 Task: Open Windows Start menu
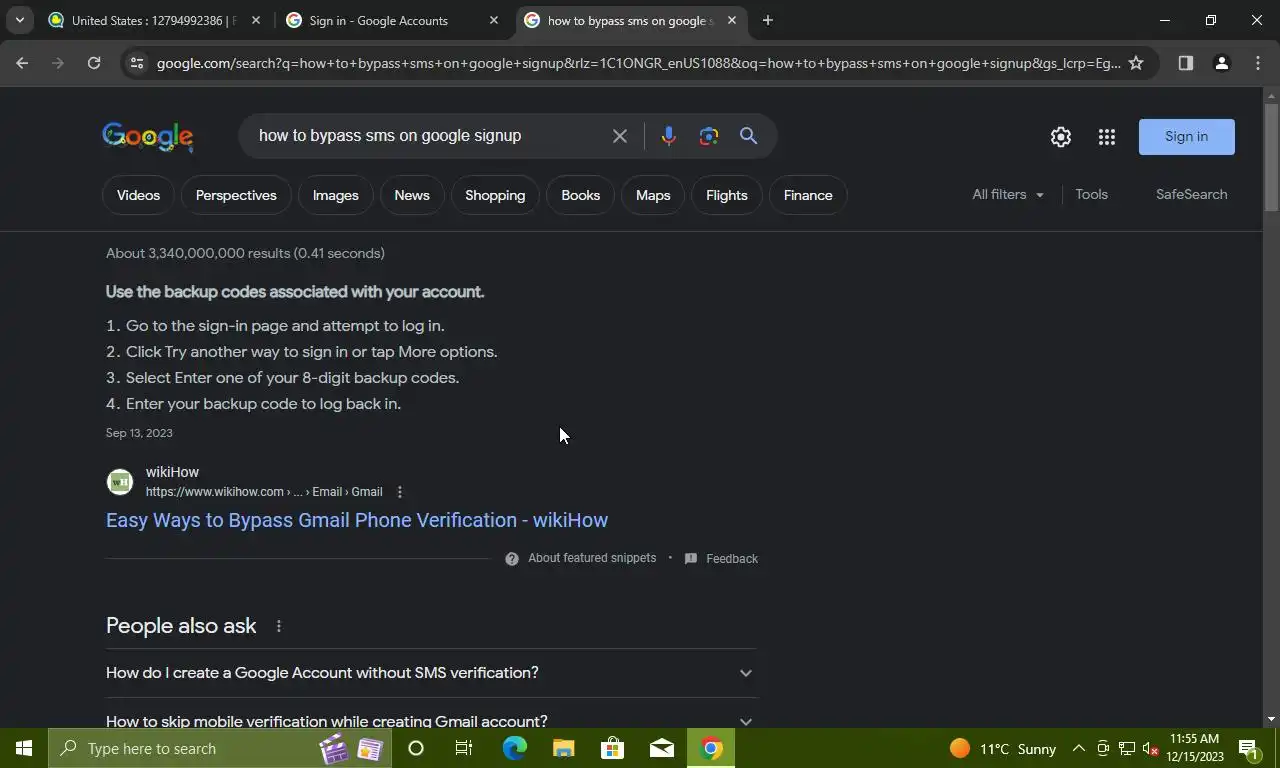(24, 748)
